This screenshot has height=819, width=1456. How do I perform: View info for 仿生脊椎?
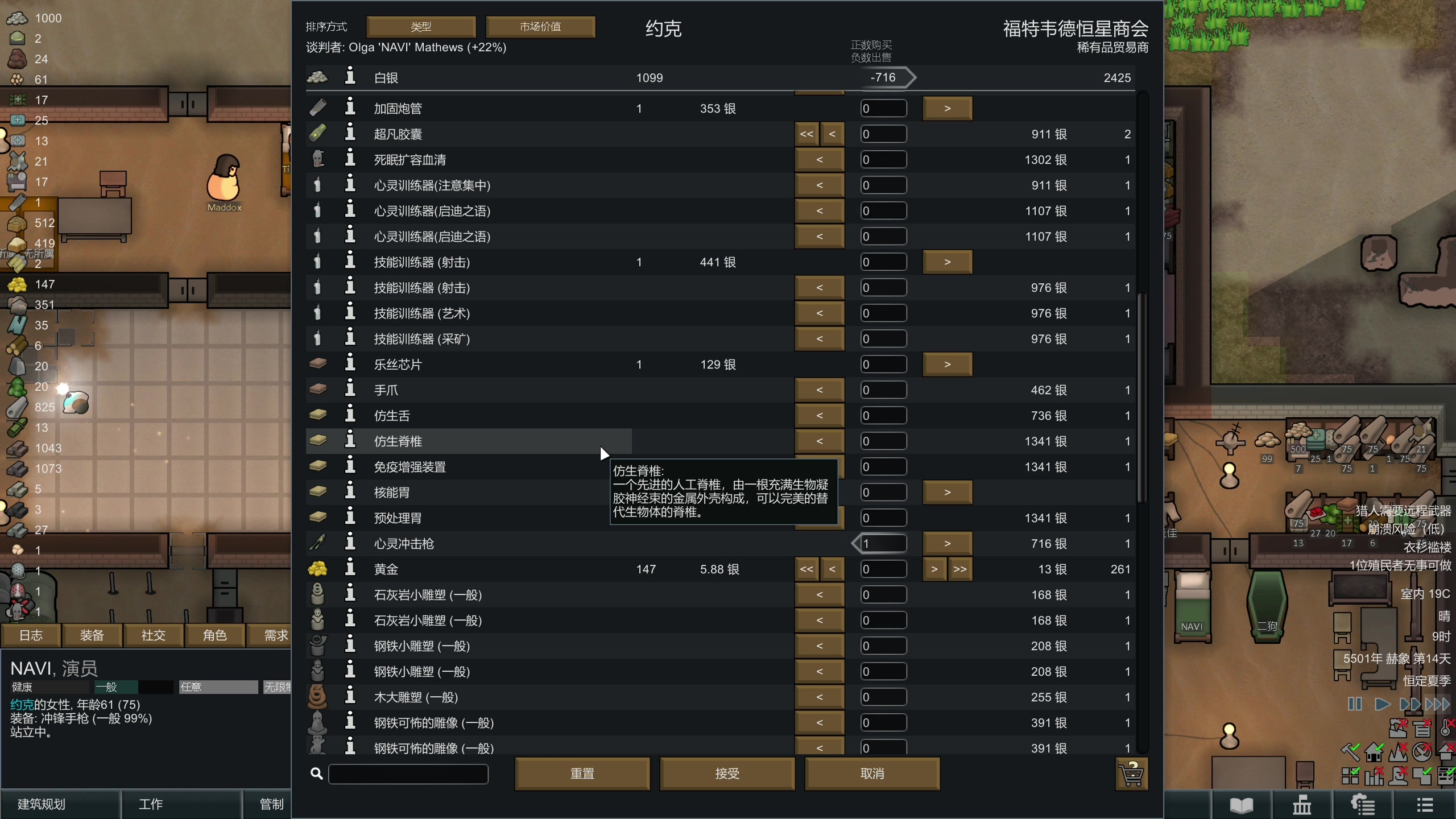coord(350,440)
